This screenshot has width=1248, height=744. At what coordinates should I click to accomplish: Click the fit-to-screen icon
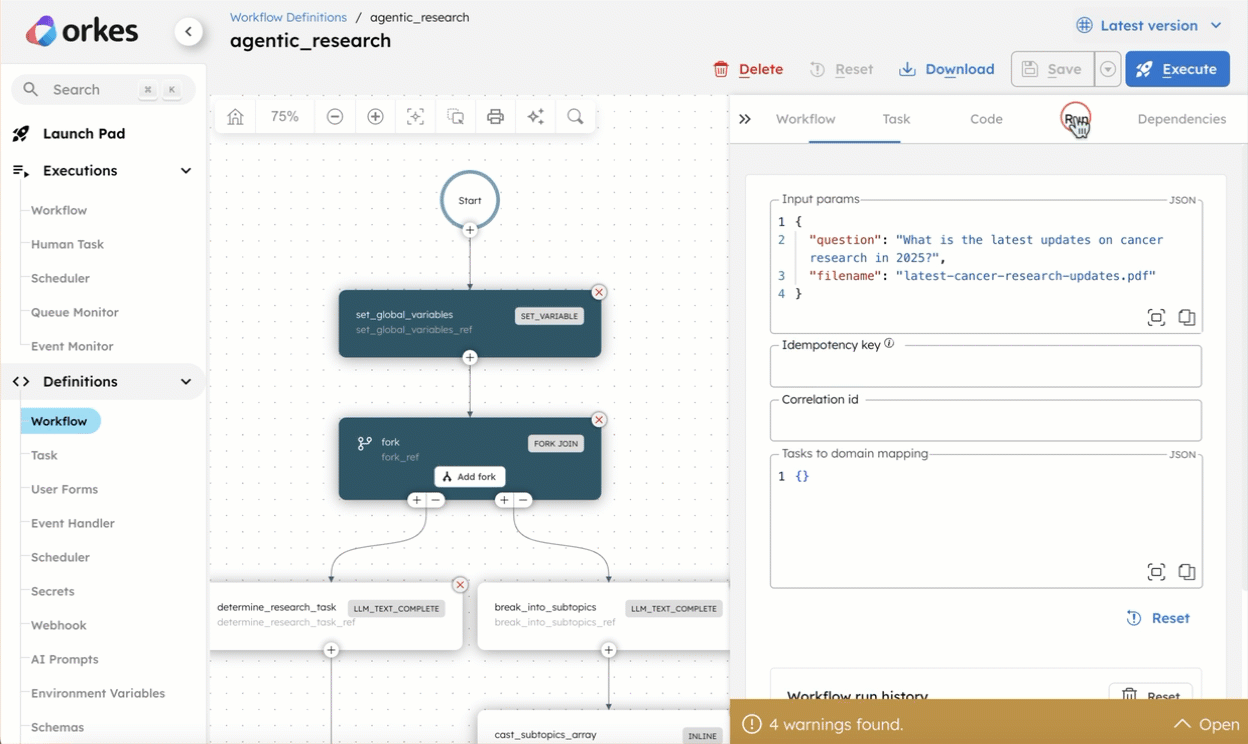(415, 117)
